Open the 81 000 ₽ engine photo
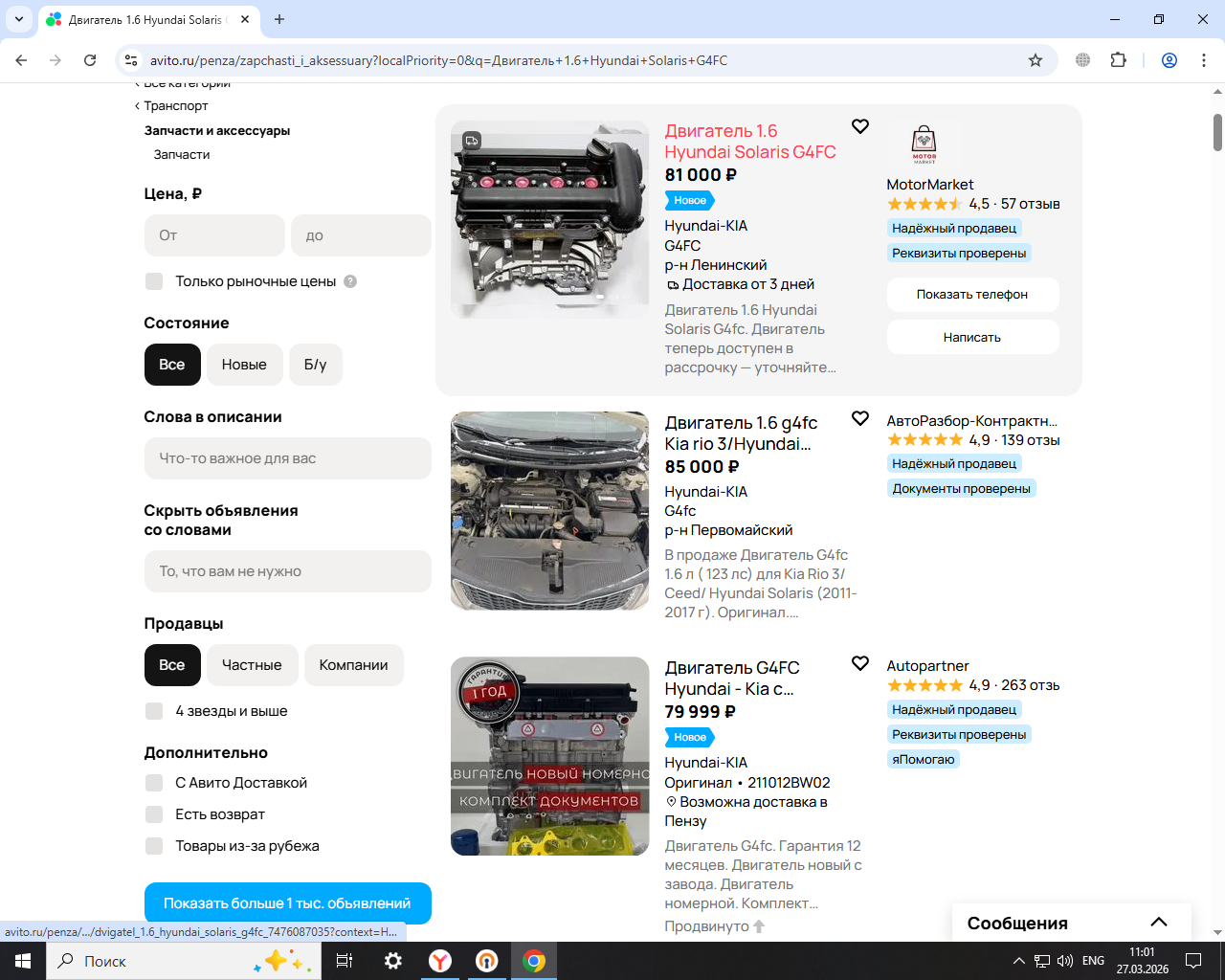Screen dimensions: 1225x980 click(x=549, y=219)
